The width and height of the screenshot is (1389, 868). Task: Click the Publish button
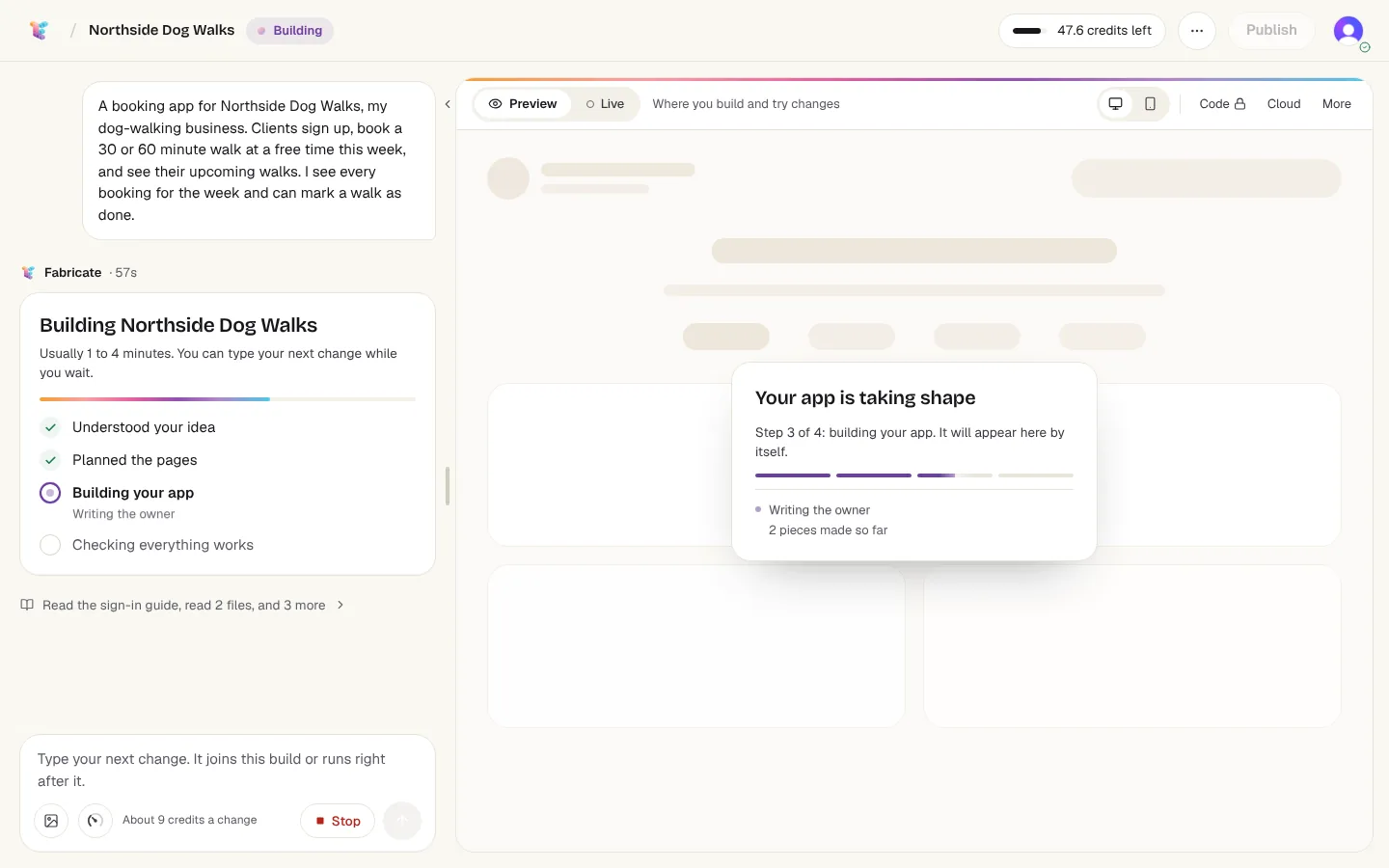pyautogui.click(x=1271, y=31)
